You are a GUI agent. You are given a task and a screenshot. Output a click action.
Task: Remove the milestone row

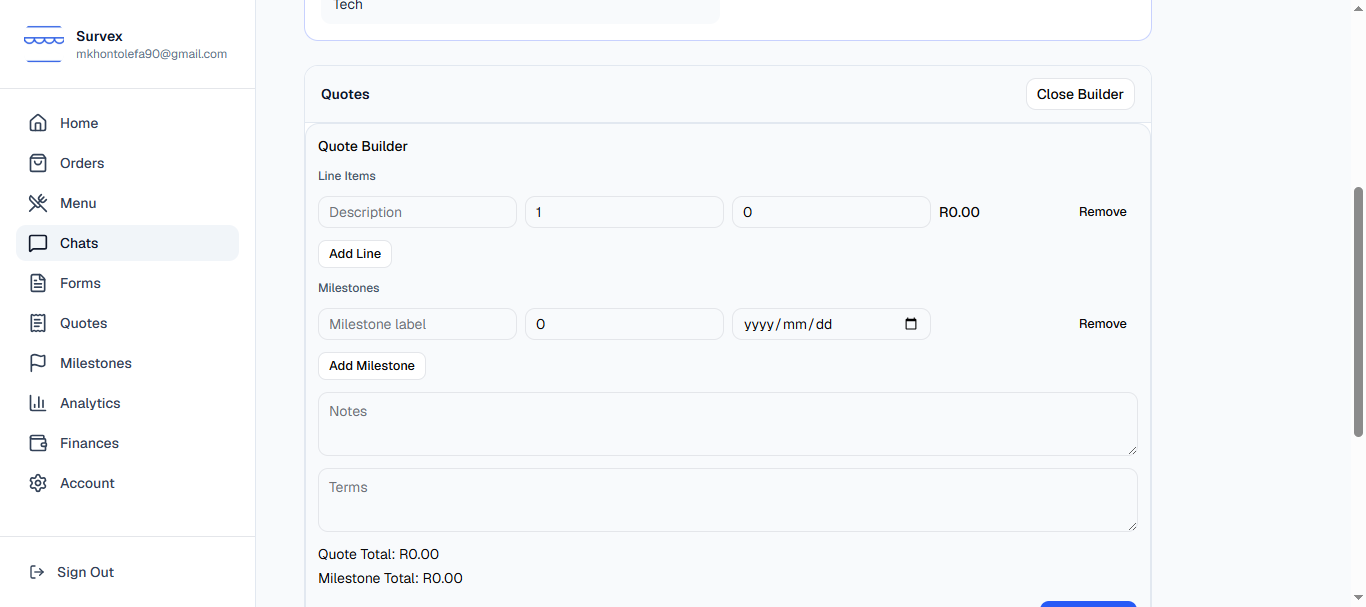tap(1102, 324)
